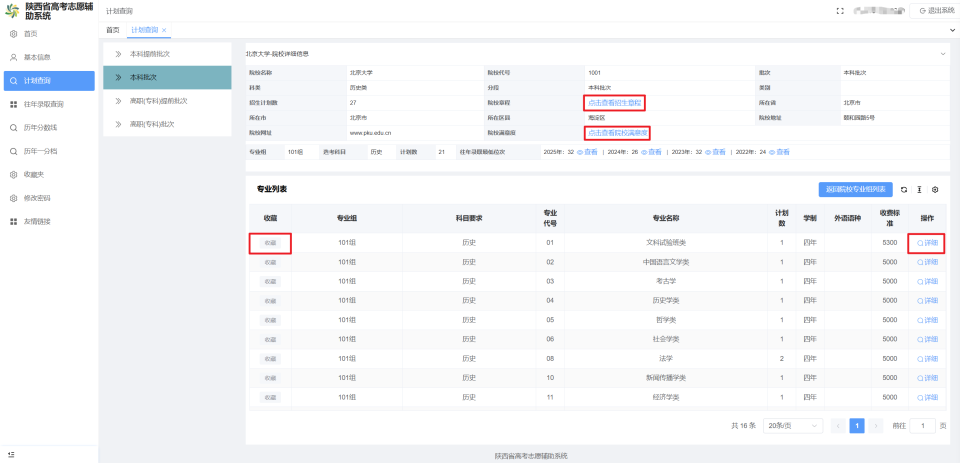Screen dimensions: 960x463
Task: Open 详细 for 中国语言文学类
Action: [927, 262]
